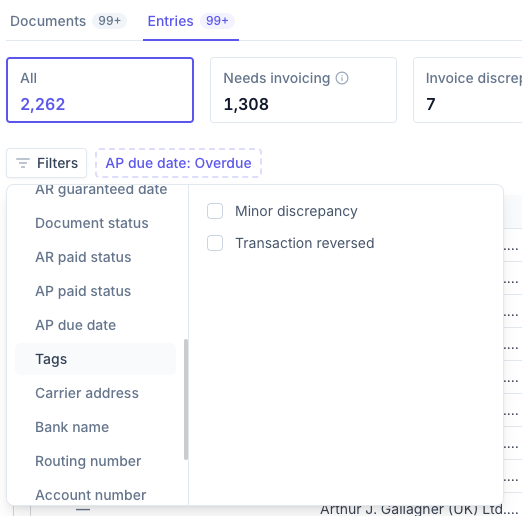Viewport: 522px width, 516px height.
Task: Open the Filters button
Action: pos(47,163)
